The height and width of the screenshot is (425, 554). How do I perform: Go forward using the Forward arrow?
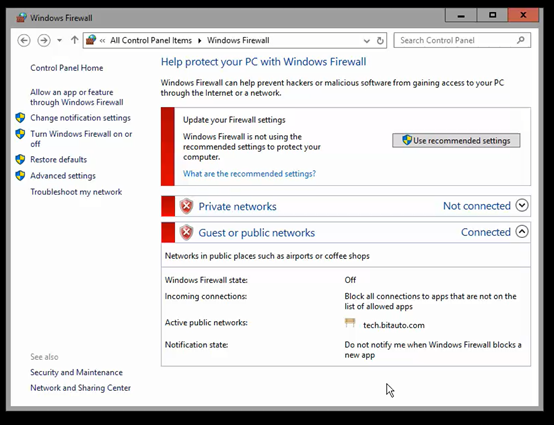pyautogui.click(x=44, y=41)
